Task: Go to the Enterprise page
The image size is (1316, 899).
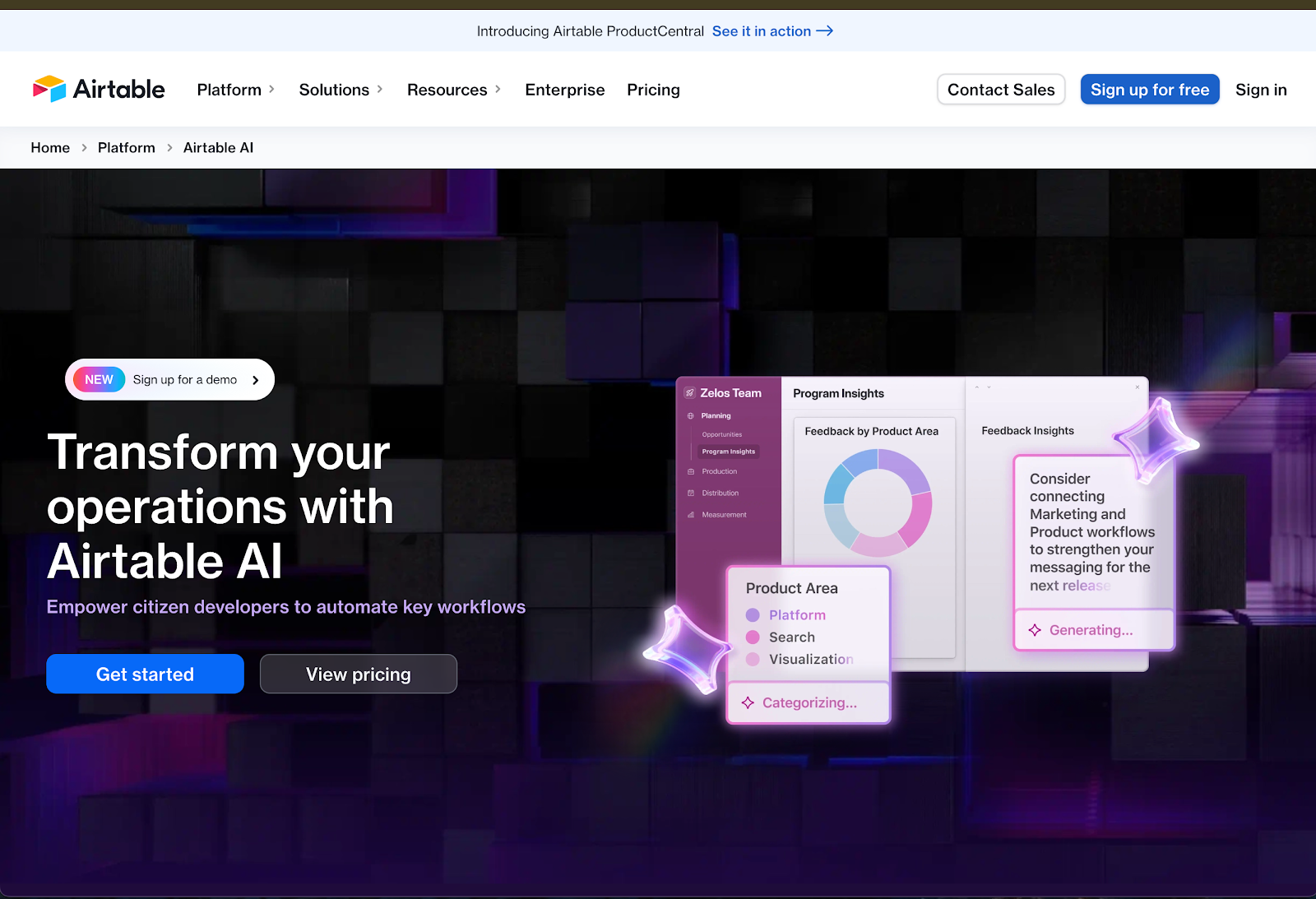Action: coord(565,90)
